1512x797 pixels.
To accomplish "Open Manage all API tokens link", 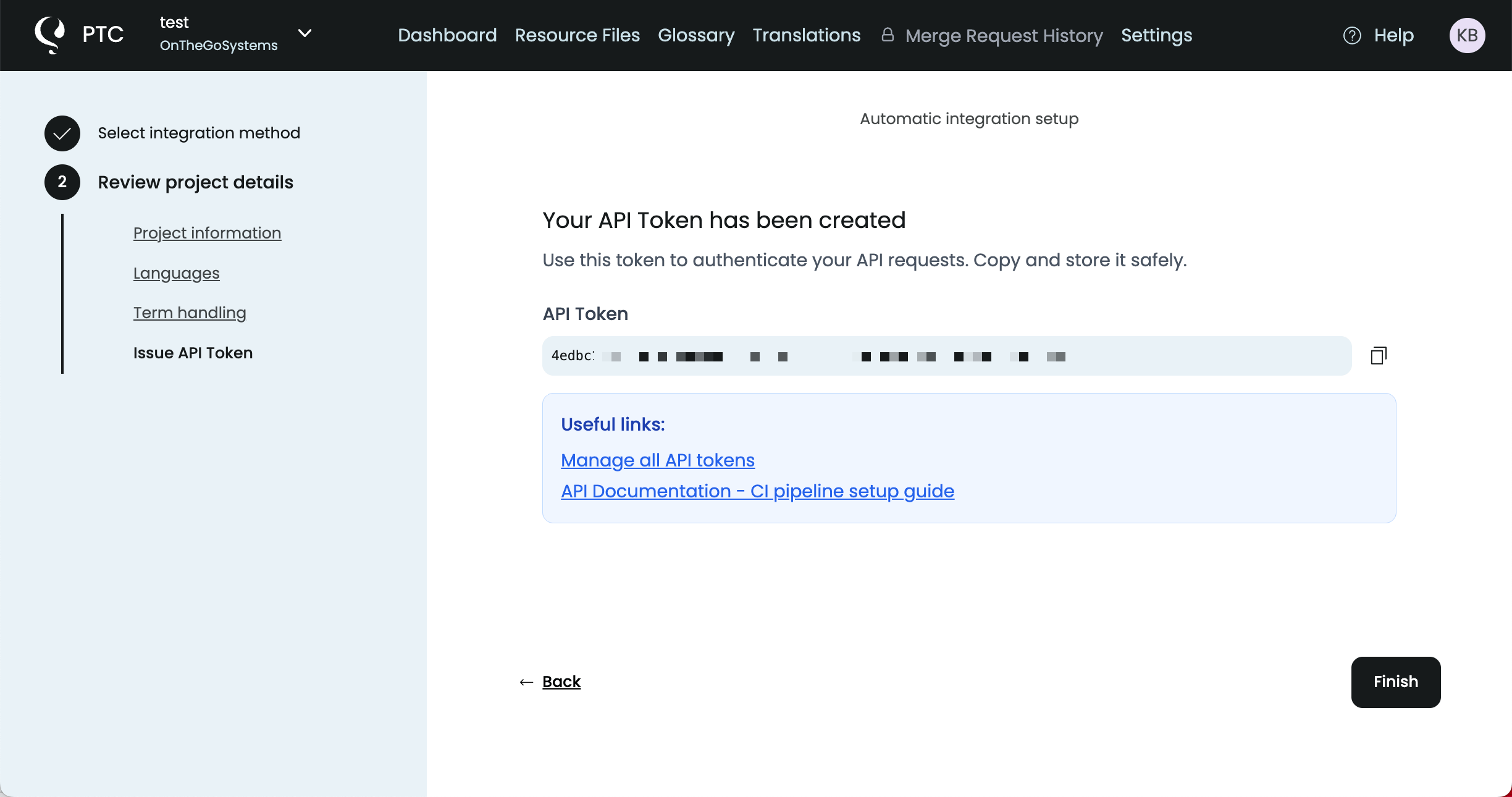I will click(658, 460).
